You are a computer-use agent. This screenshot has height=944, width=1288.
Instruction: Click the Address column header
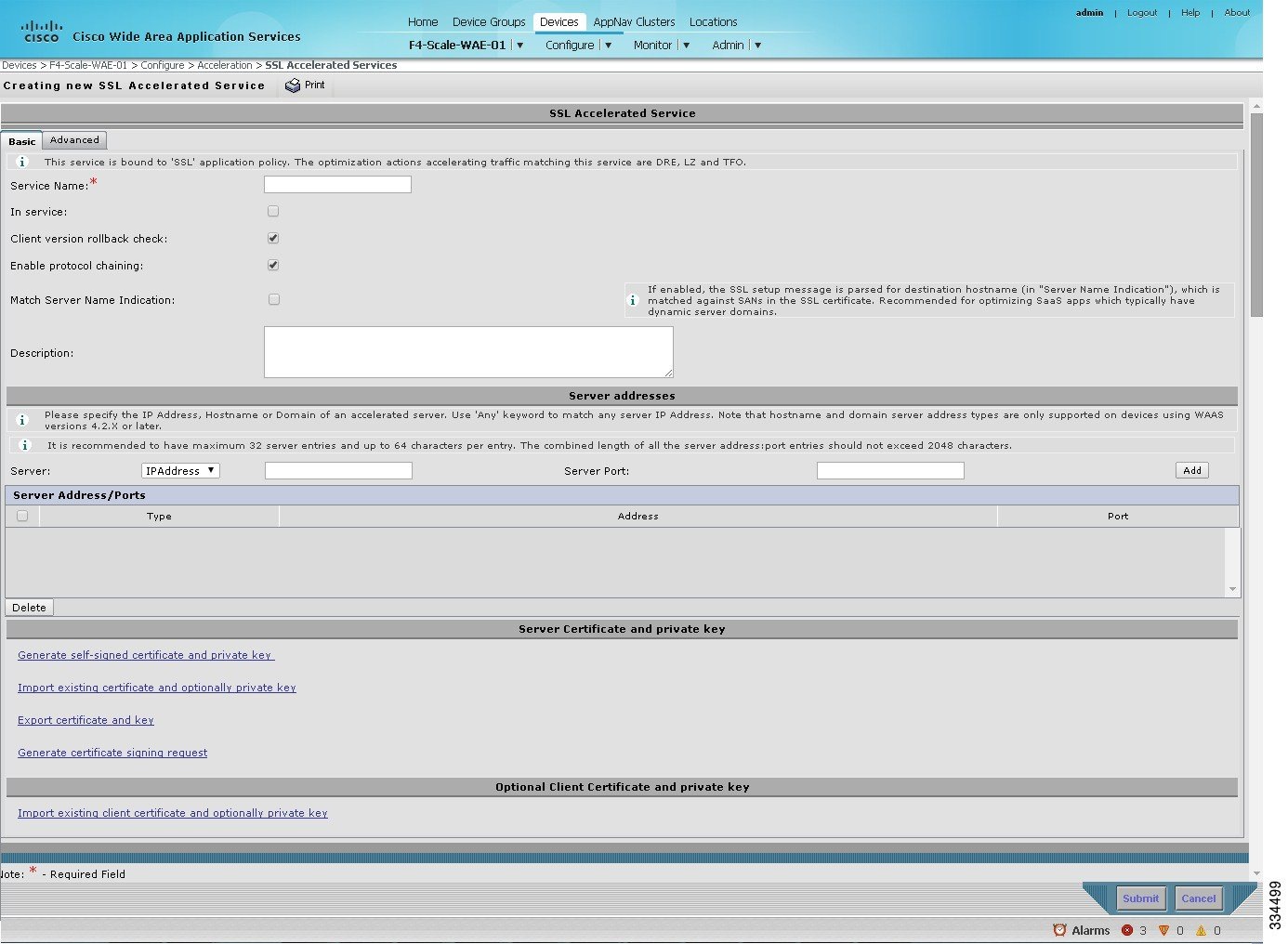pos(637,516)
